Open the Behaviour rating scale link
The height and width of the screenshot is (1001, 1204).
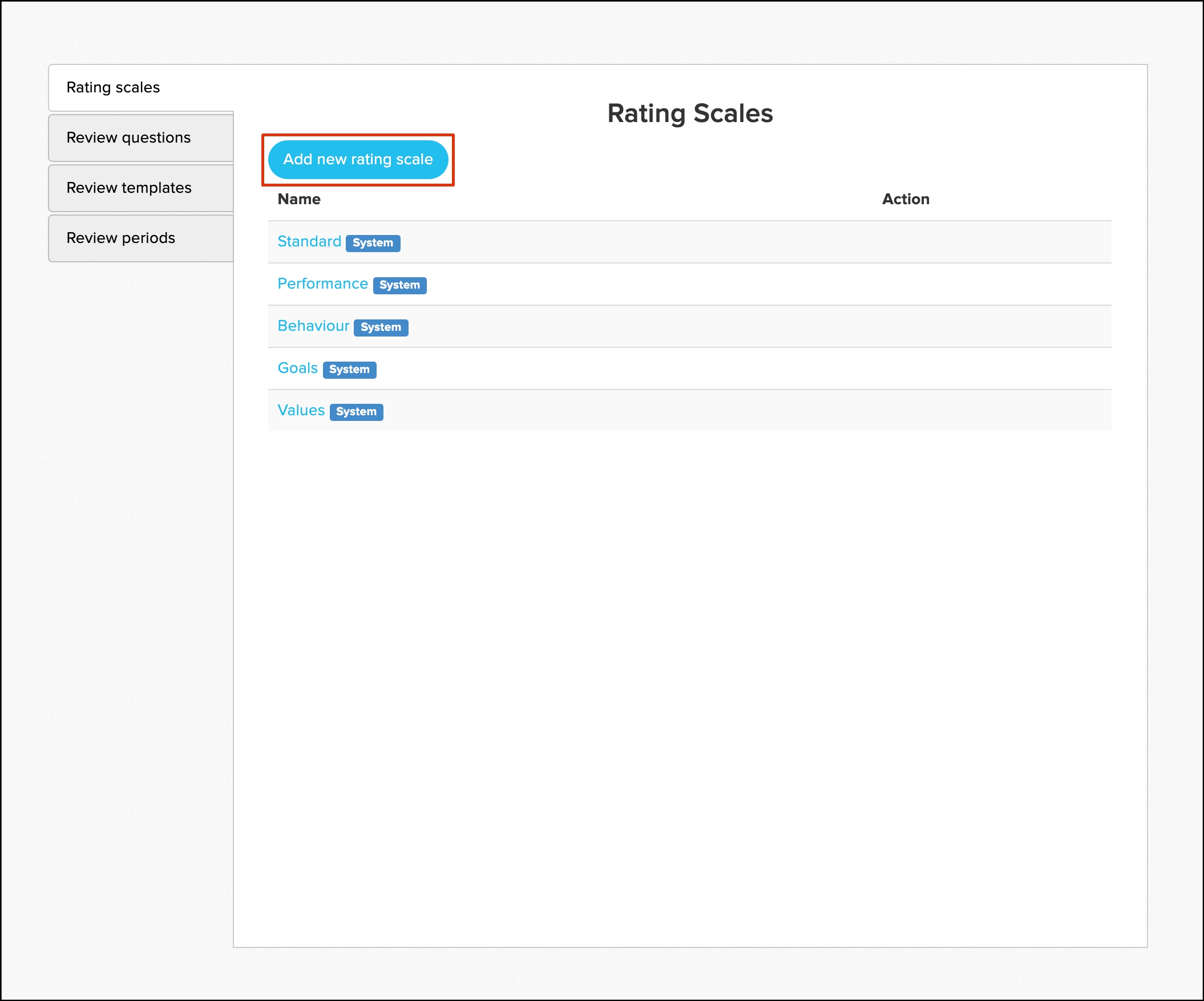pyautogui.click(x=313, y=326)
